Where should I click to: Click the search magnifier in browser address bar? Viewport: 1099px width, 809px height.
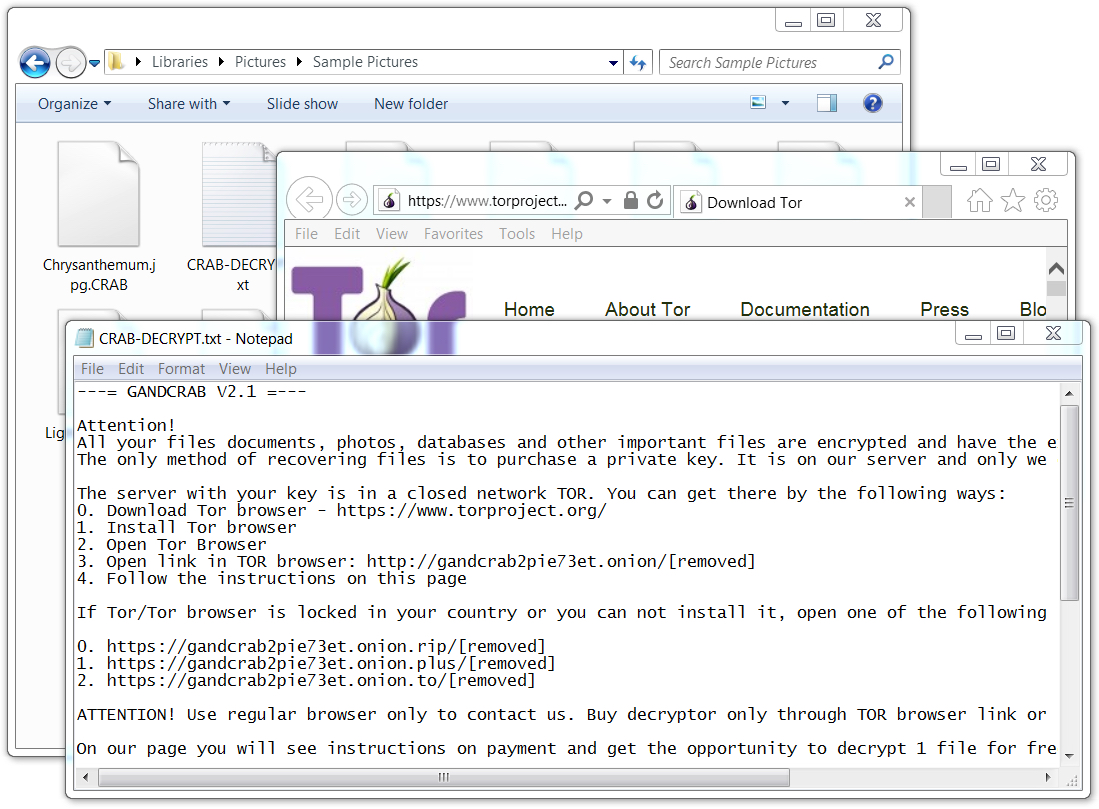tap(583, 200)
